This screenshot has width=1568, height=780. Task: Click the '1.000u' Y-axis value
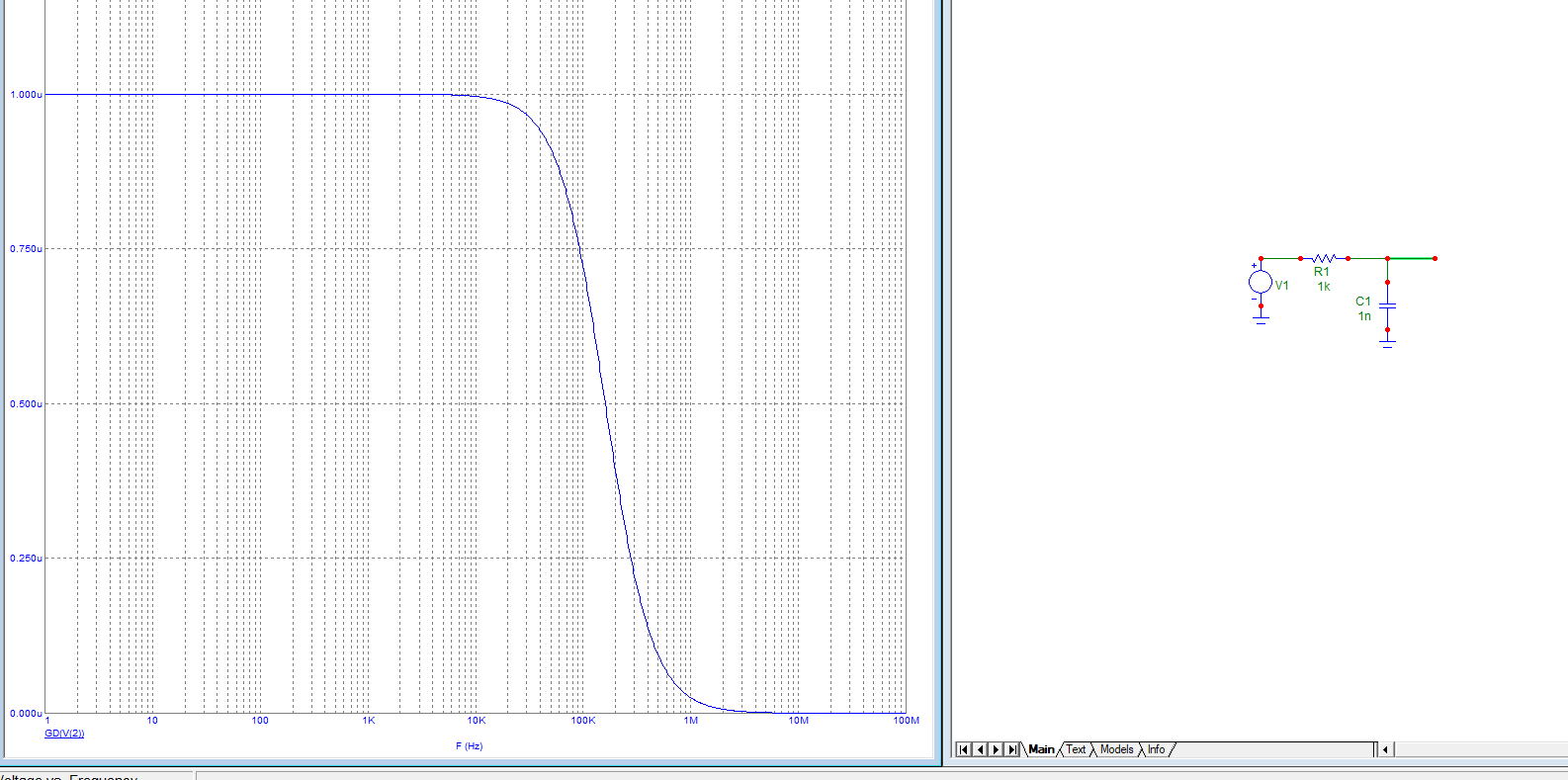coord(26,95)
